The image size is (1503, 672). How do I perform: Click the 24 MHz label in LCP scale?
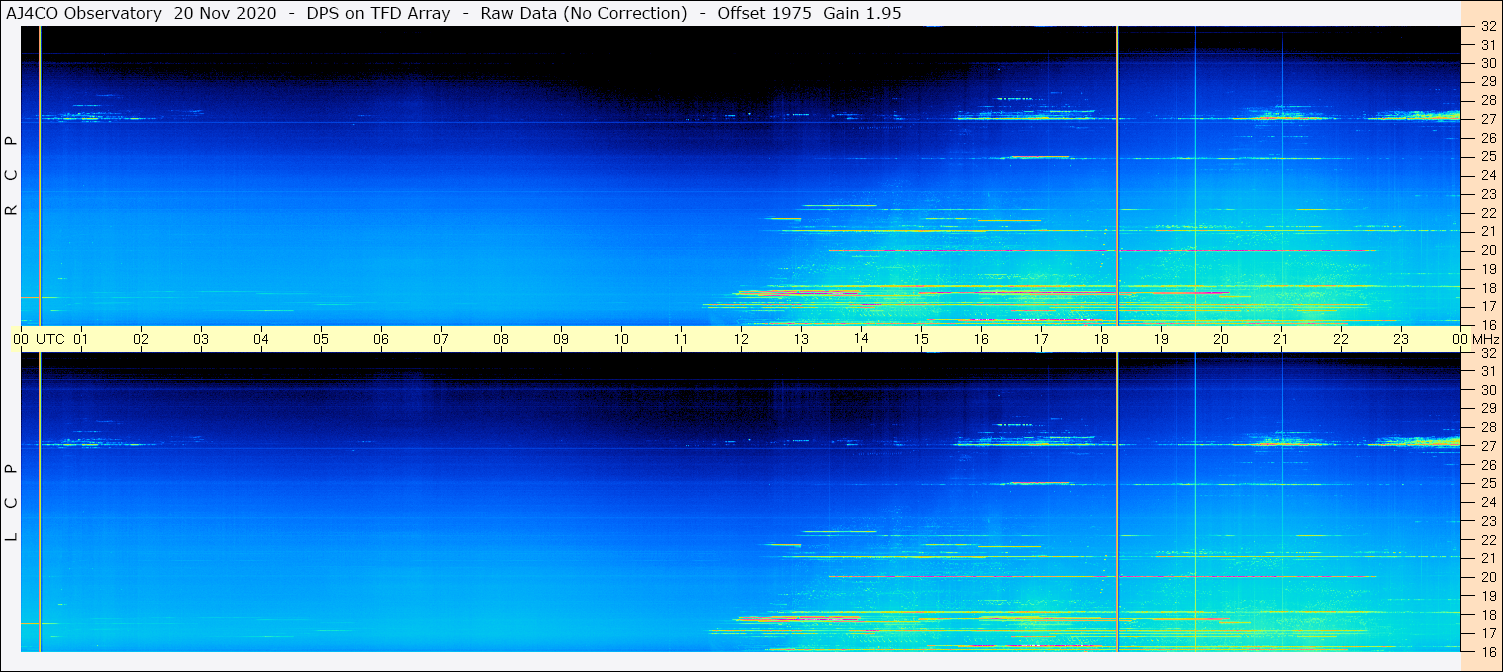pyautogui.click(x=1489, y=502)
